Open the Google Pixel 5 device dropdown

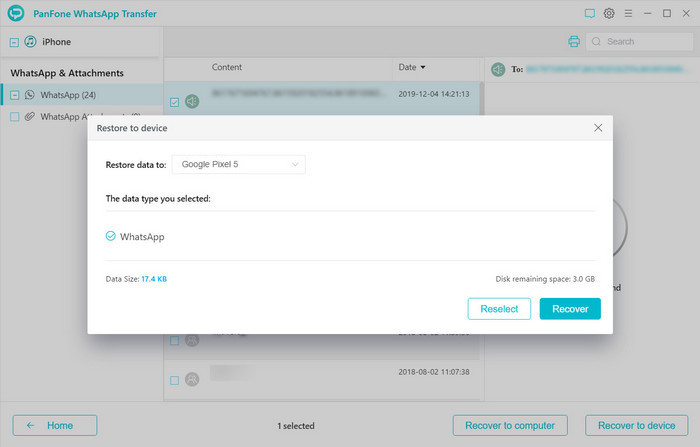pos(238,164)
